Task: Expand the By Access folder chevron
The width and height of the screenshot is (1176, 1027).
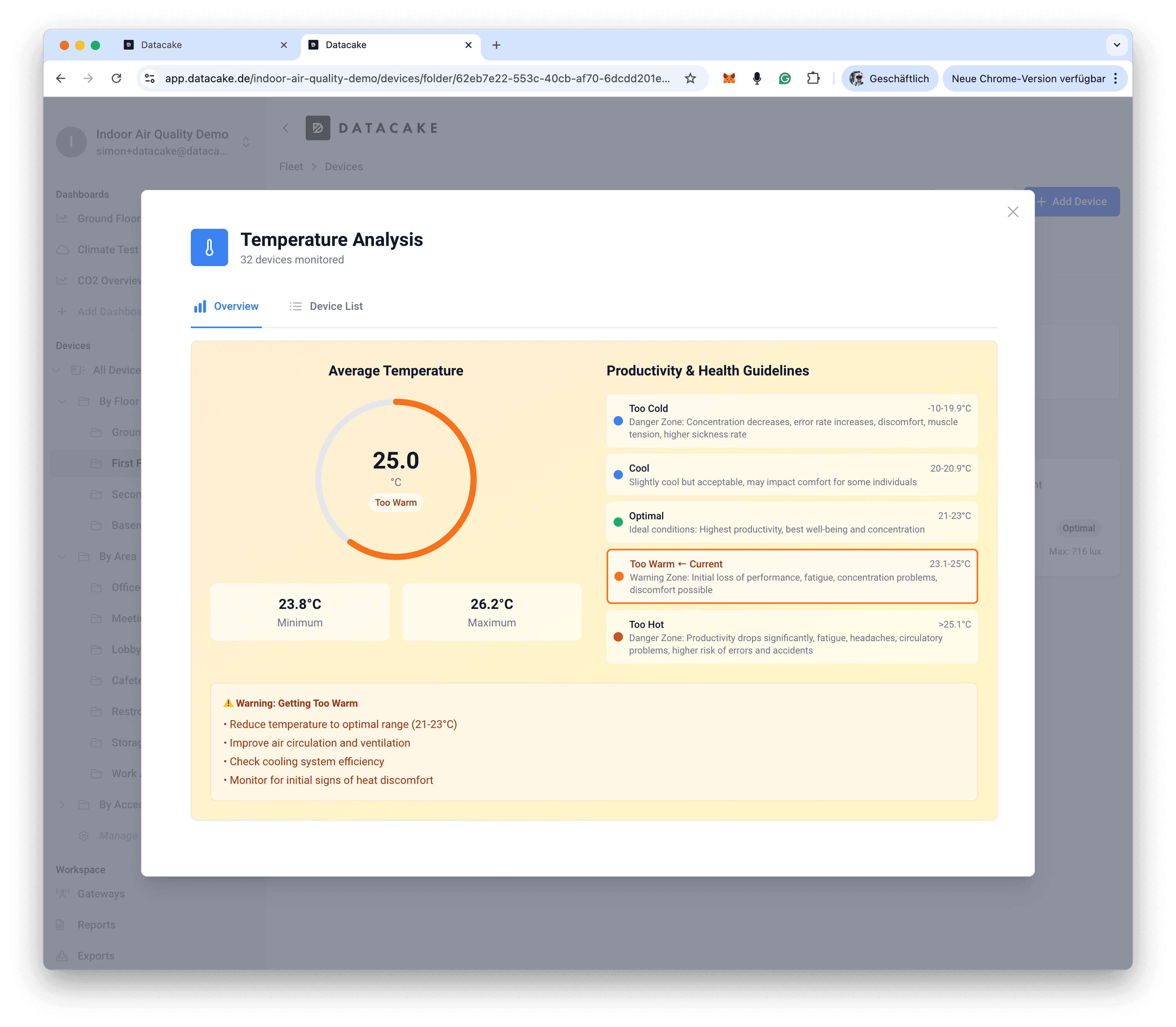Action: (x=62, y=805)
